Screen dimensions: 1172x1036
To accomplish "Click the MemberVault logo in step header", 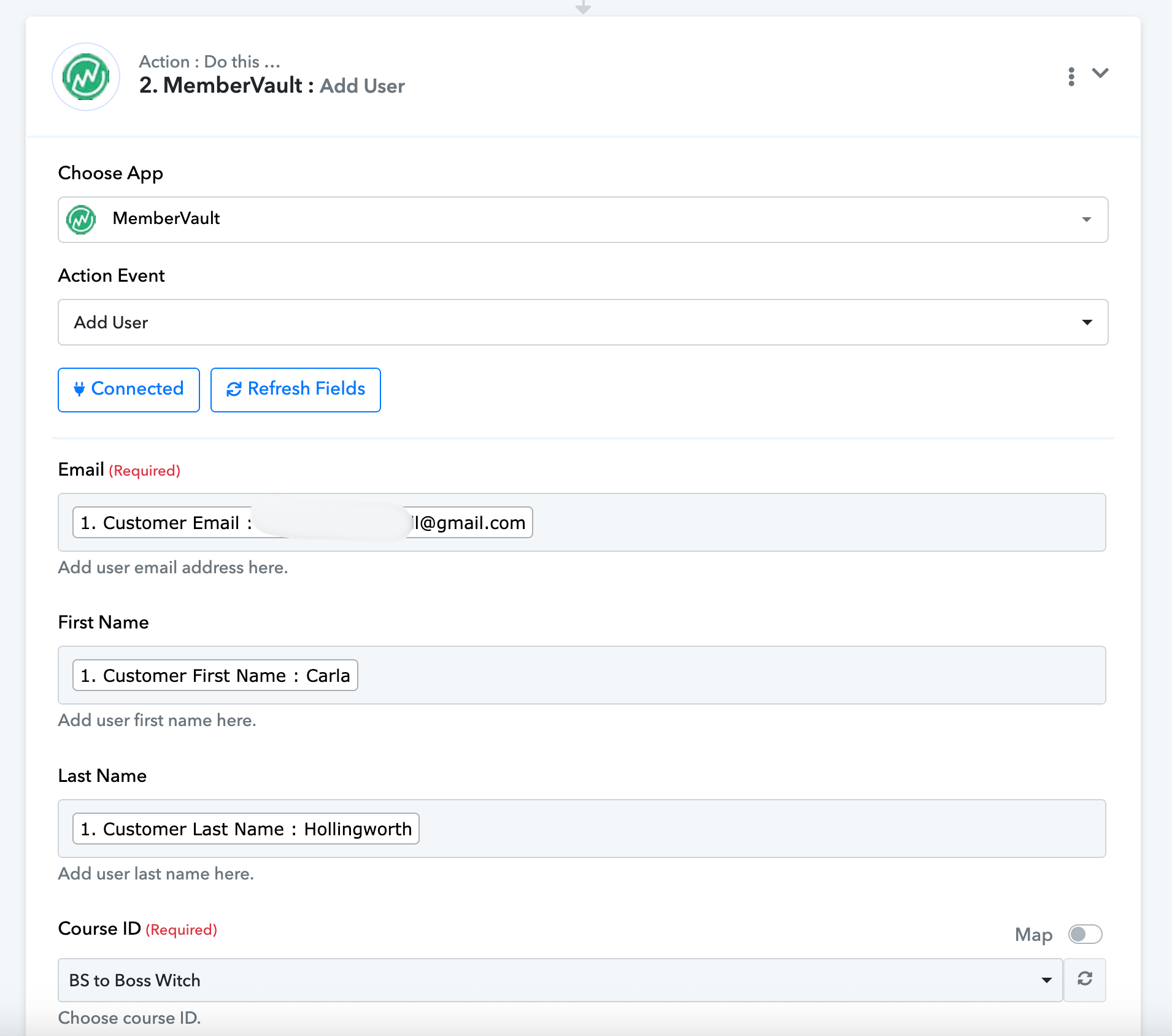I will coord(86,77).
